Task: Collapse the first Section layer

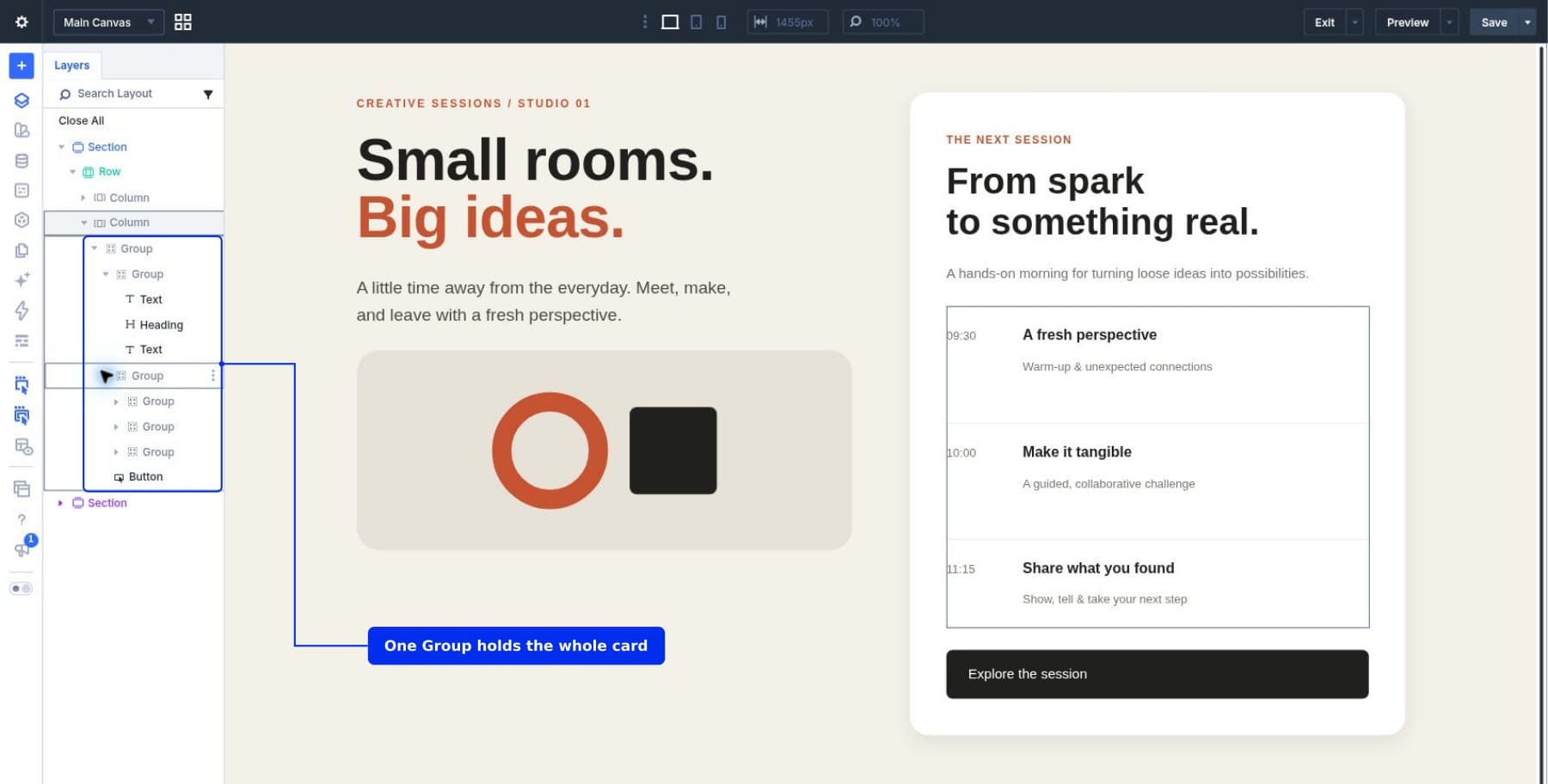Action: [x=61, y=147]
